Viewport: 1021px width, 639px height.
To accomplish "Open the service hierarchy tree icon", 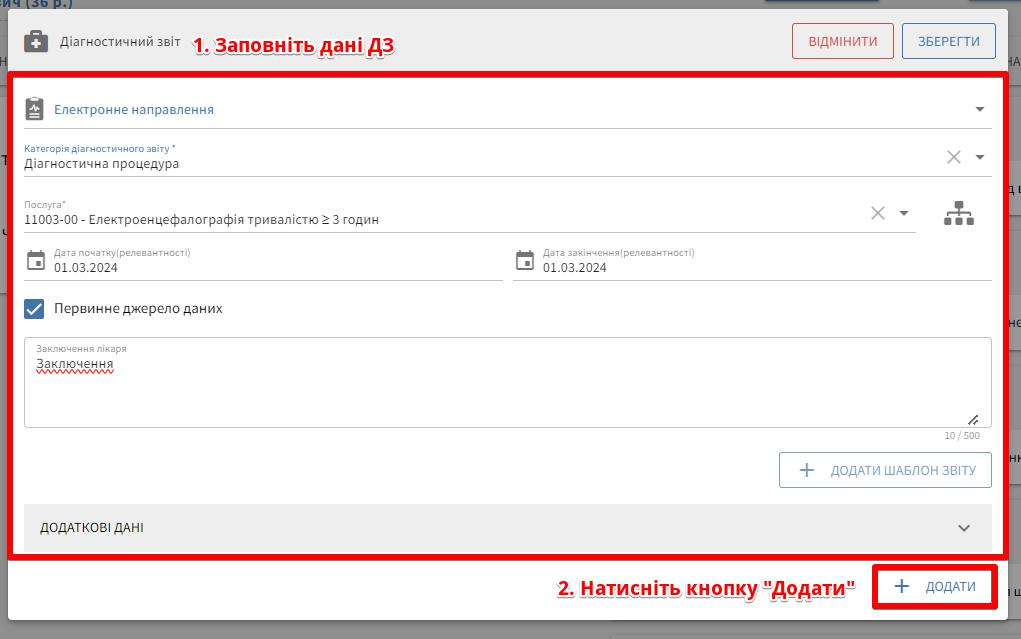I will [x=958, y=213].
